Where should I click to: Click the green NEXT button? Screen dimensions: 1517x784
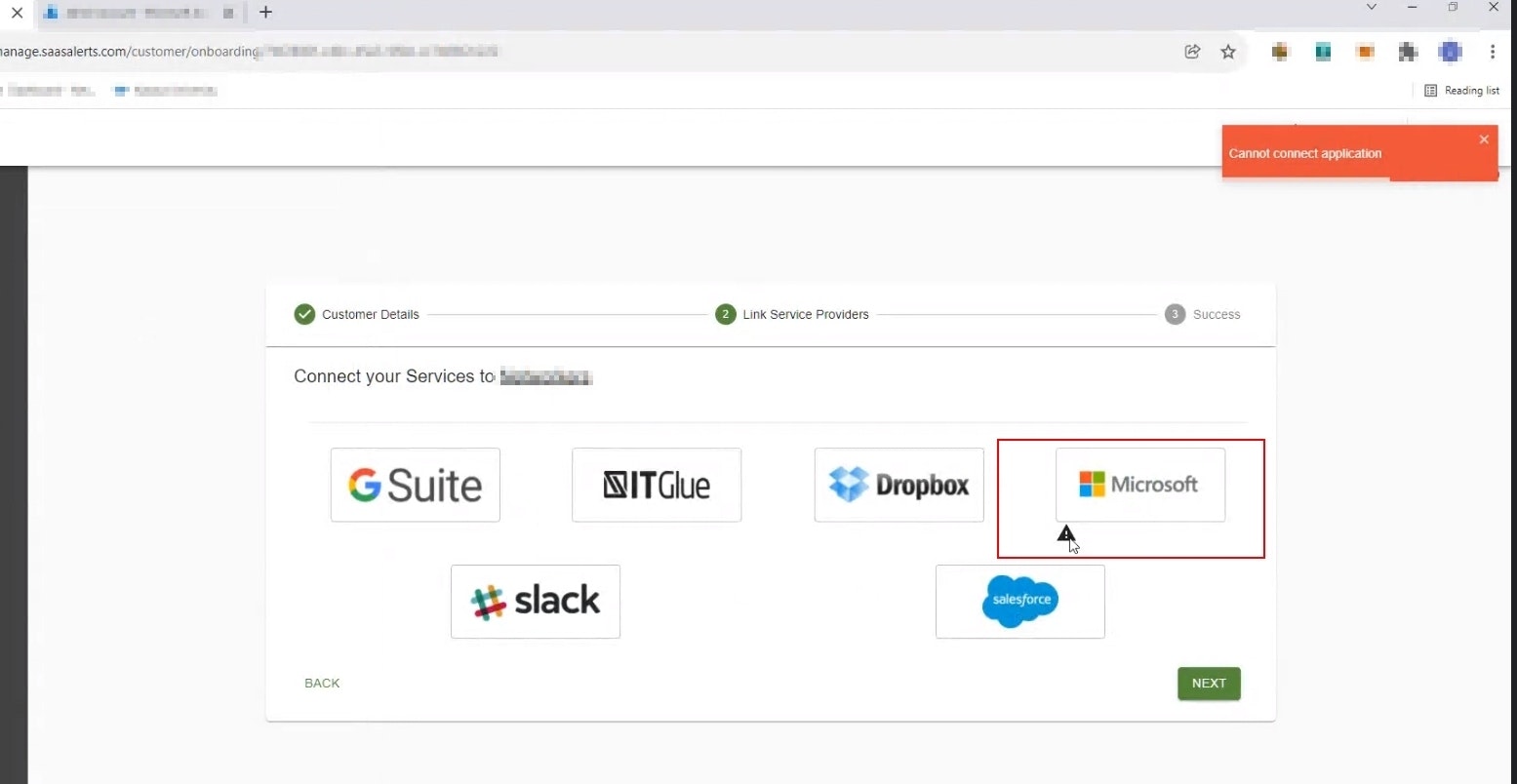(1209, 684)
